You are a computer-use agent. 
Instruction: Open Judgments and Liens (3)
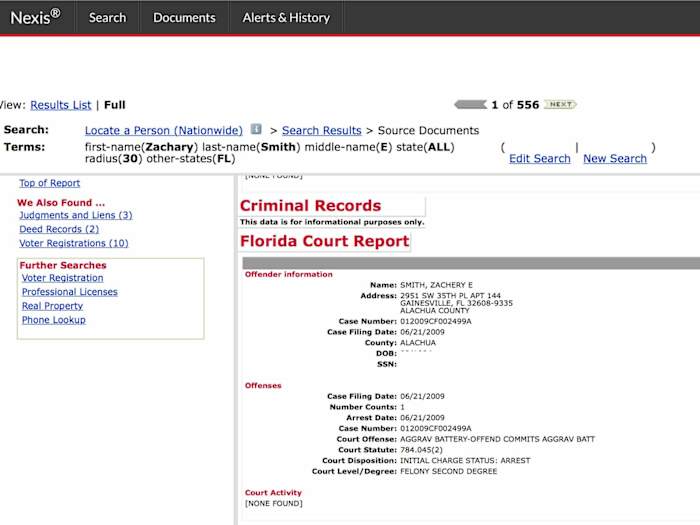tap(75, 215)
